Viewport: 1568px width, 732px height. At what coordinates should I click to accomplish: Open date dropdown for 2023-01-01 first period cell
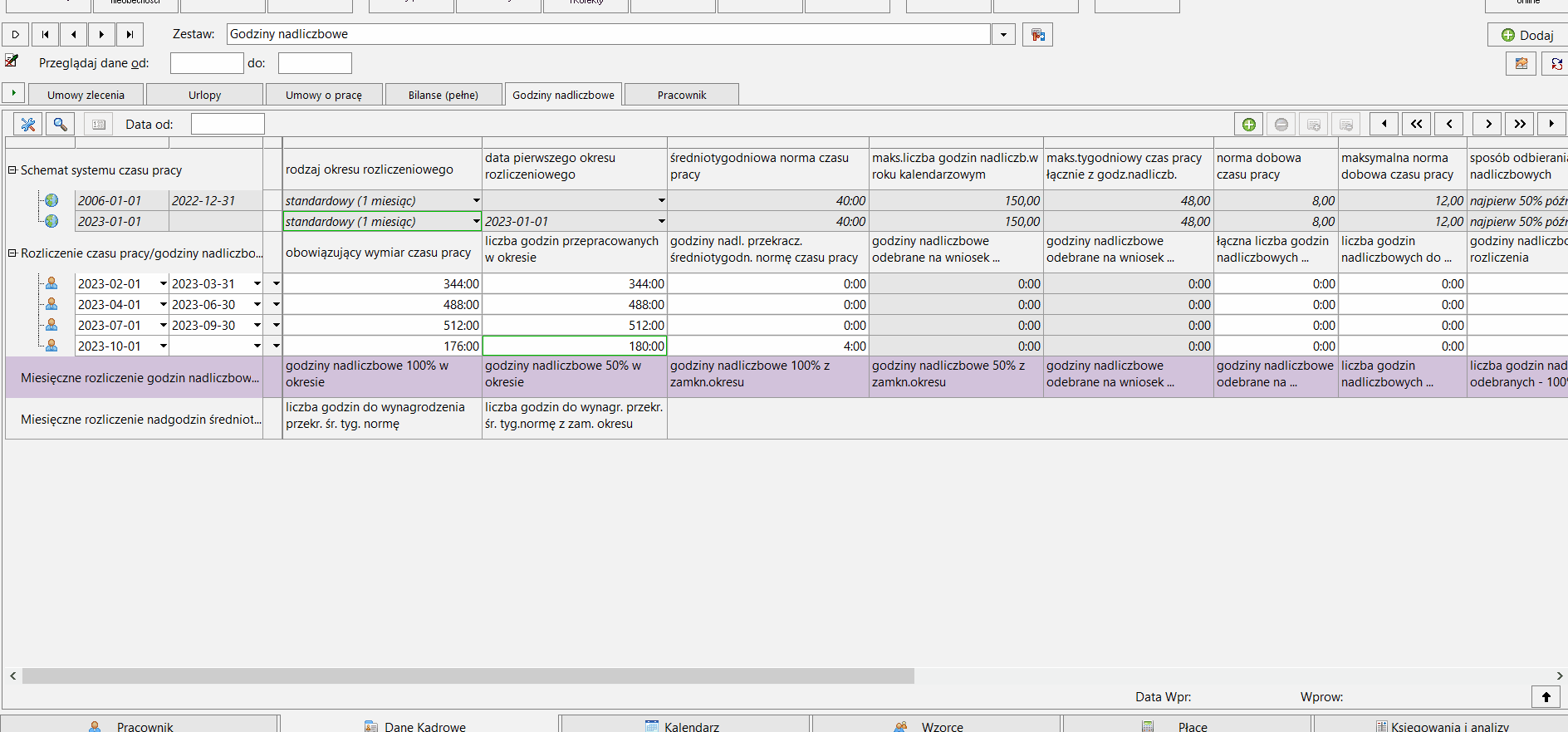(x=661, y=221)
